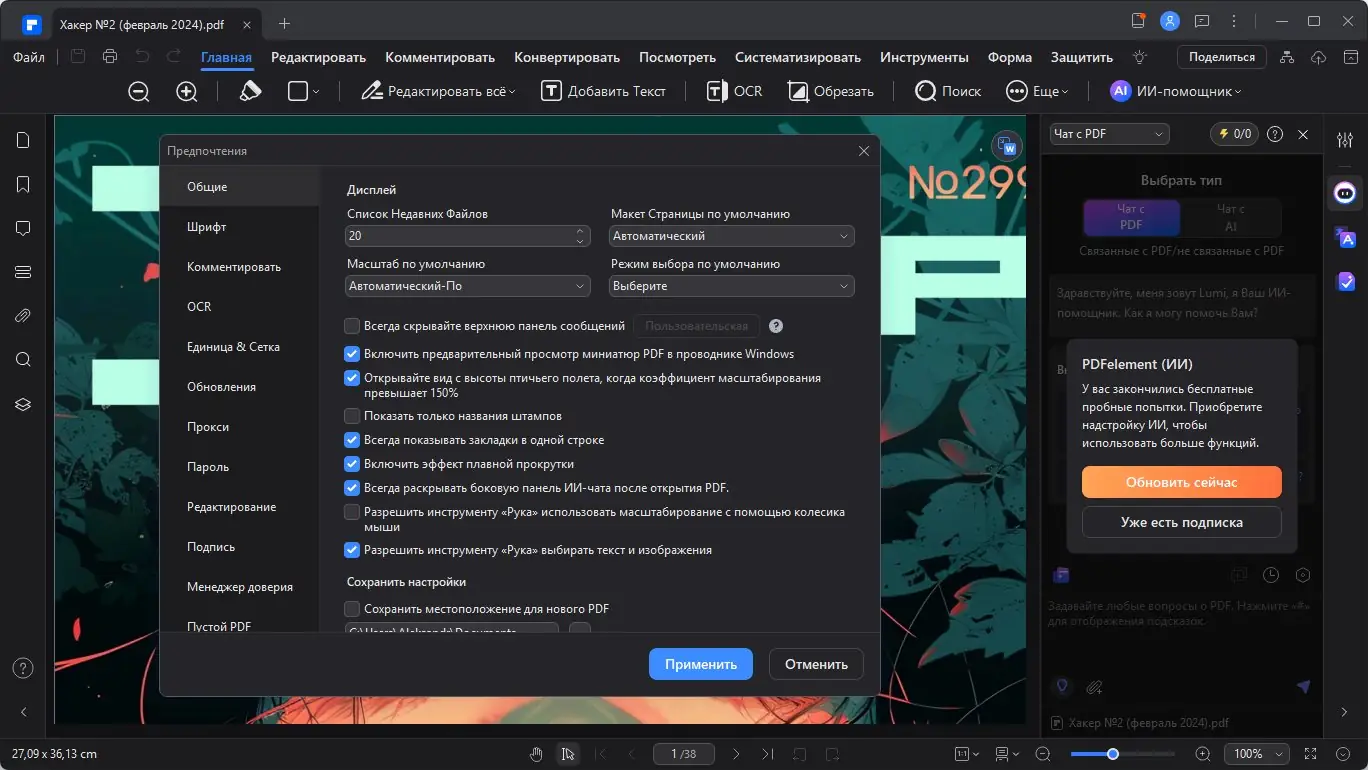Screen dimensions: 1368x770
Task: Click 'Уже есть подписка' button
Action: point(1182,522)
